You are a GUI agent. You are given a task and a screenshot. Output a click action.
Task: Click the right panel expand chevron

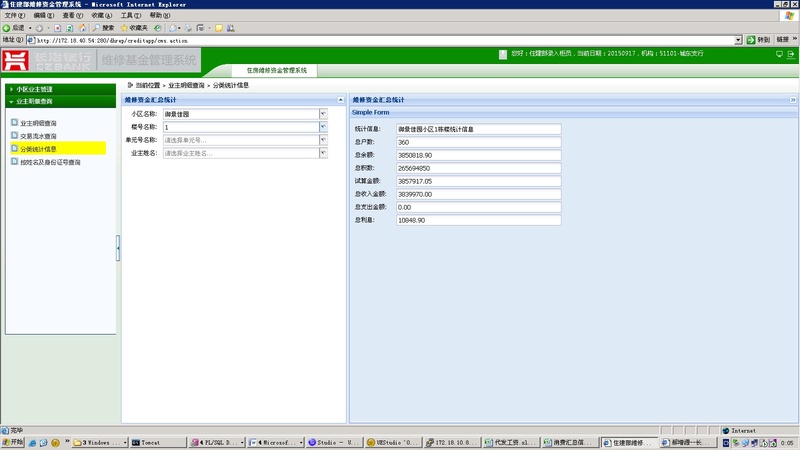pyautogui.click(x=793, y=100)
